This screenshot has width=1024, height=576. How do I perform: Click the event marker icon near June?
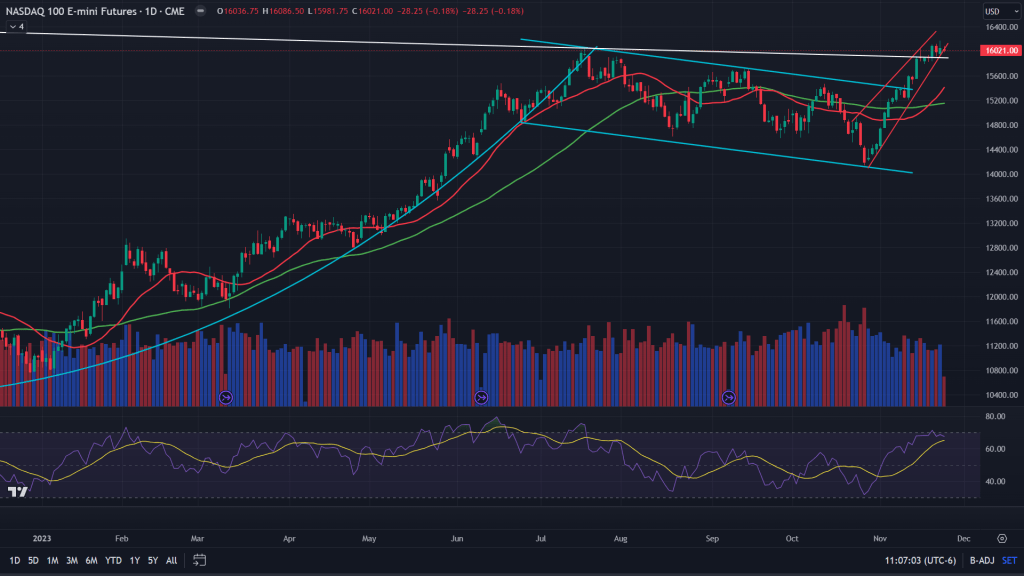(482, 397)
